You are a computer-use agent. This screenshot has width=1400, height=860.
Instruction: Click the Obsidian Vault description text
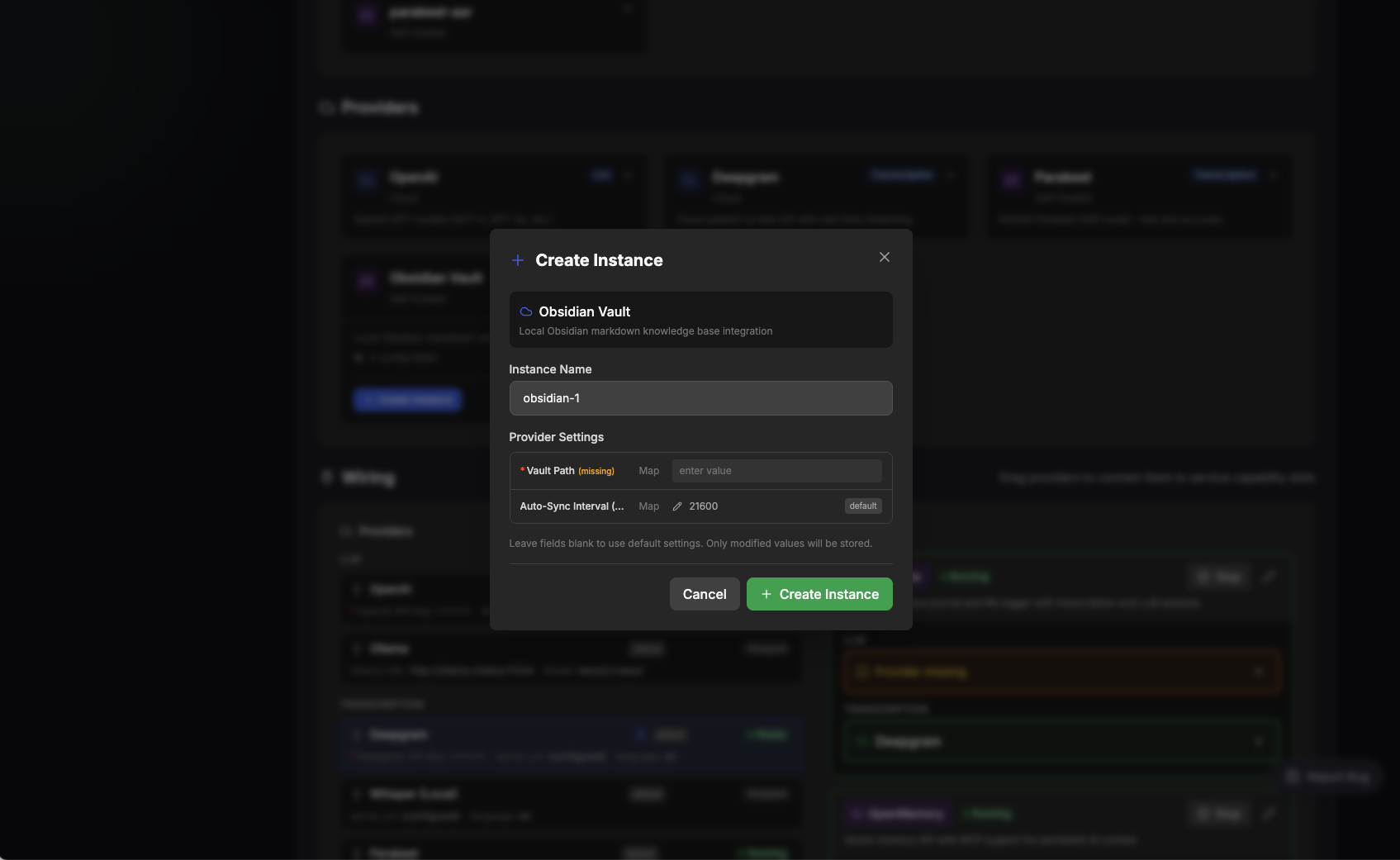tap(644, 330)
